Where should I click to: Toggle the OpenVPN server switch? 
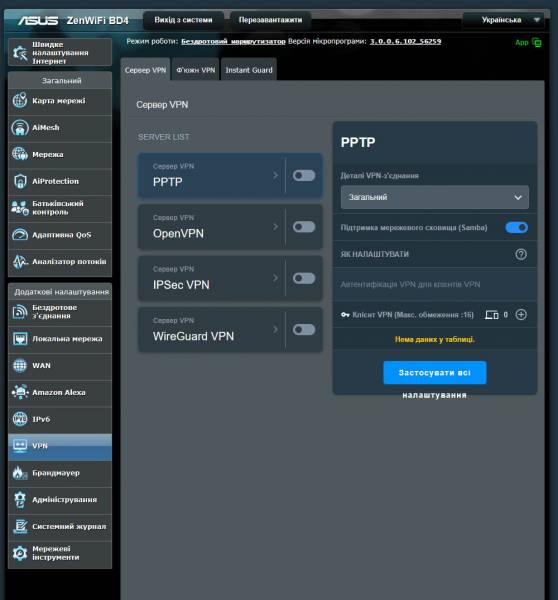pyautogui.click(x=304, y=227)
